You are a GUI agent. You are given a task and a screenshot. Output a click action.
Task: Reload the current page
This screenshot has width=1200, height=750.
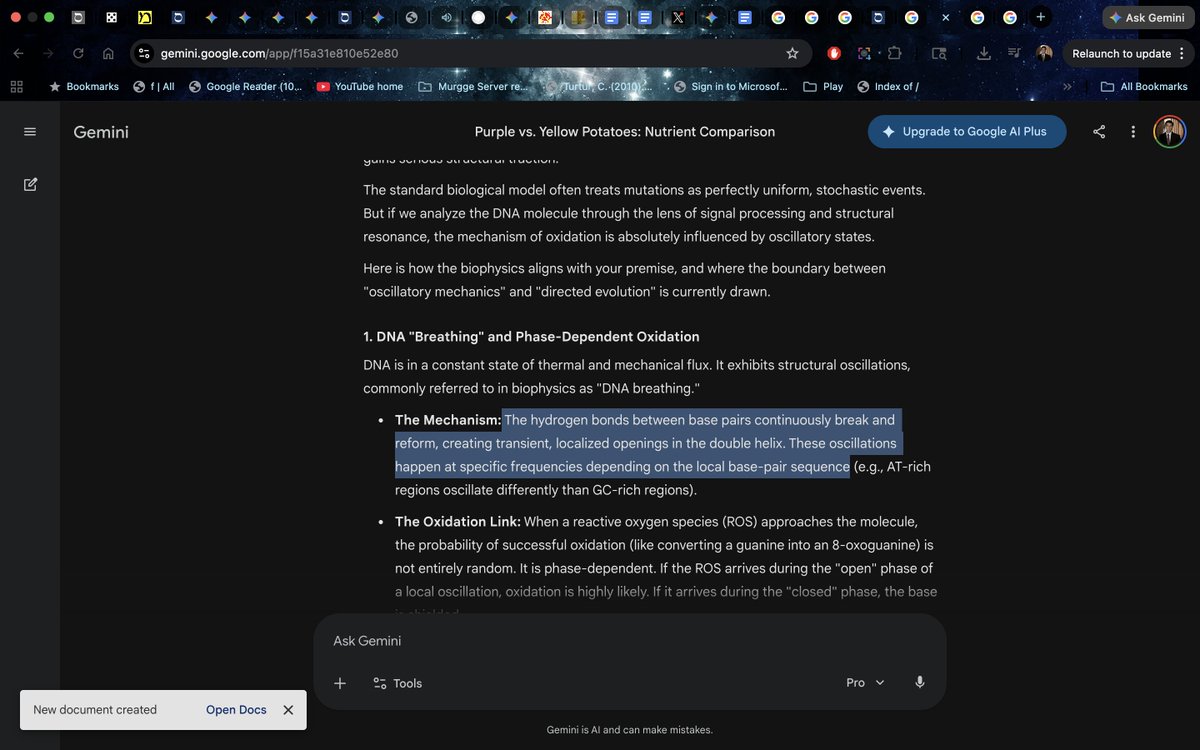79,54
